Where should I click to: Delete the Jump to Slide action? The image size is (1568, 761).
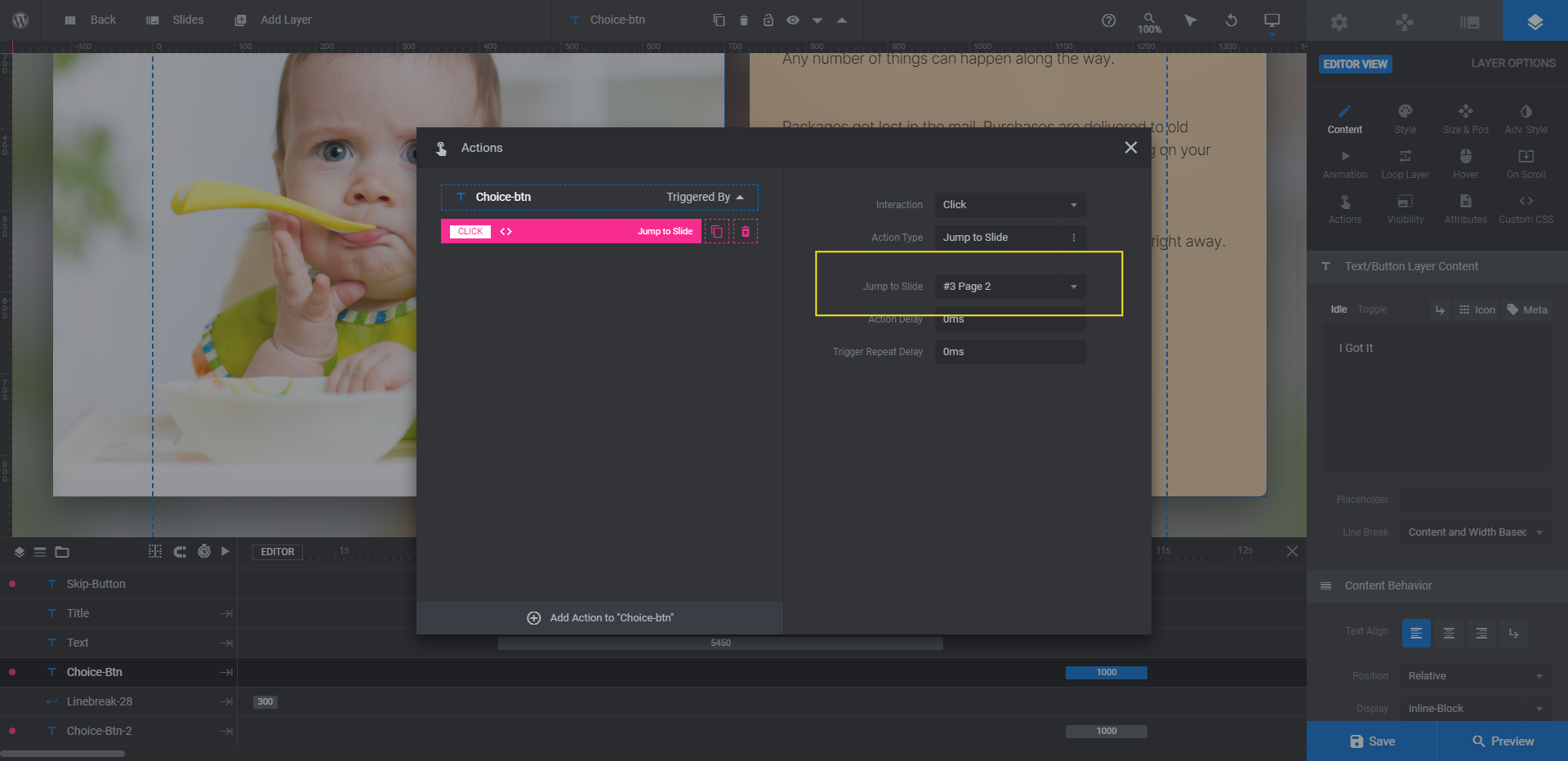point(746,231)
